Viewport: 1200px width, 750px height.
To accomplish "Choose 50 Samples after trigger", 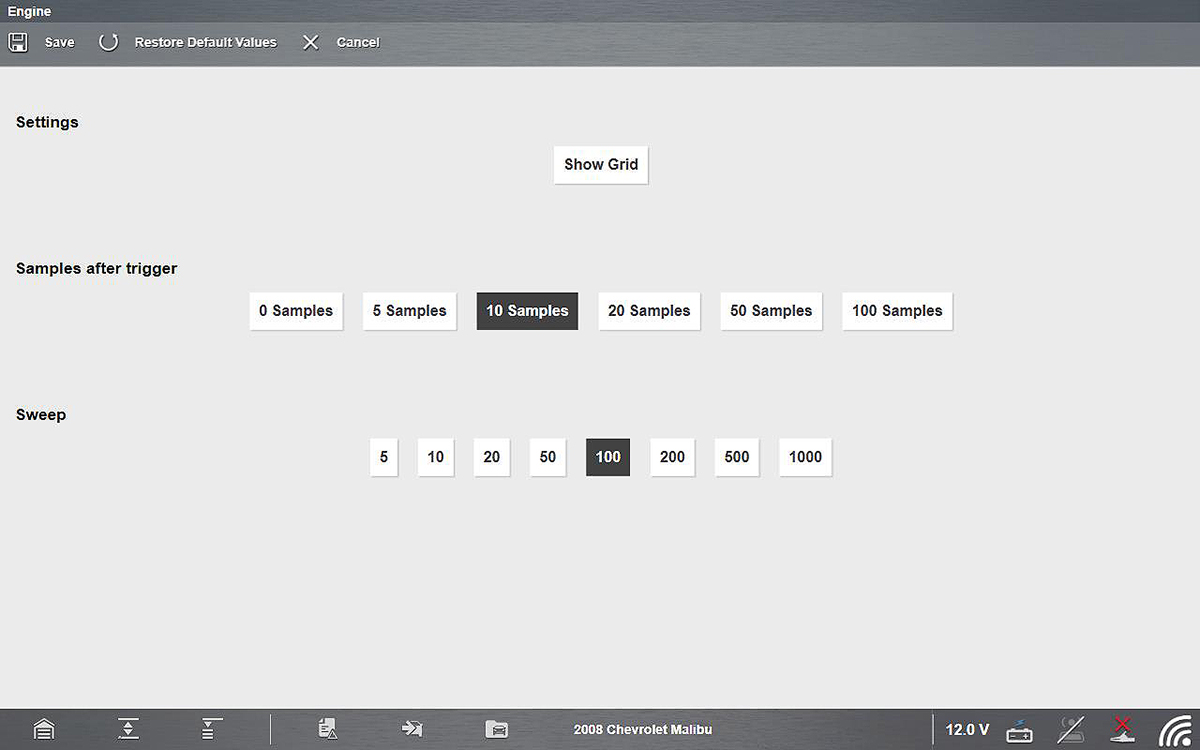I will [x=771, y=311].
